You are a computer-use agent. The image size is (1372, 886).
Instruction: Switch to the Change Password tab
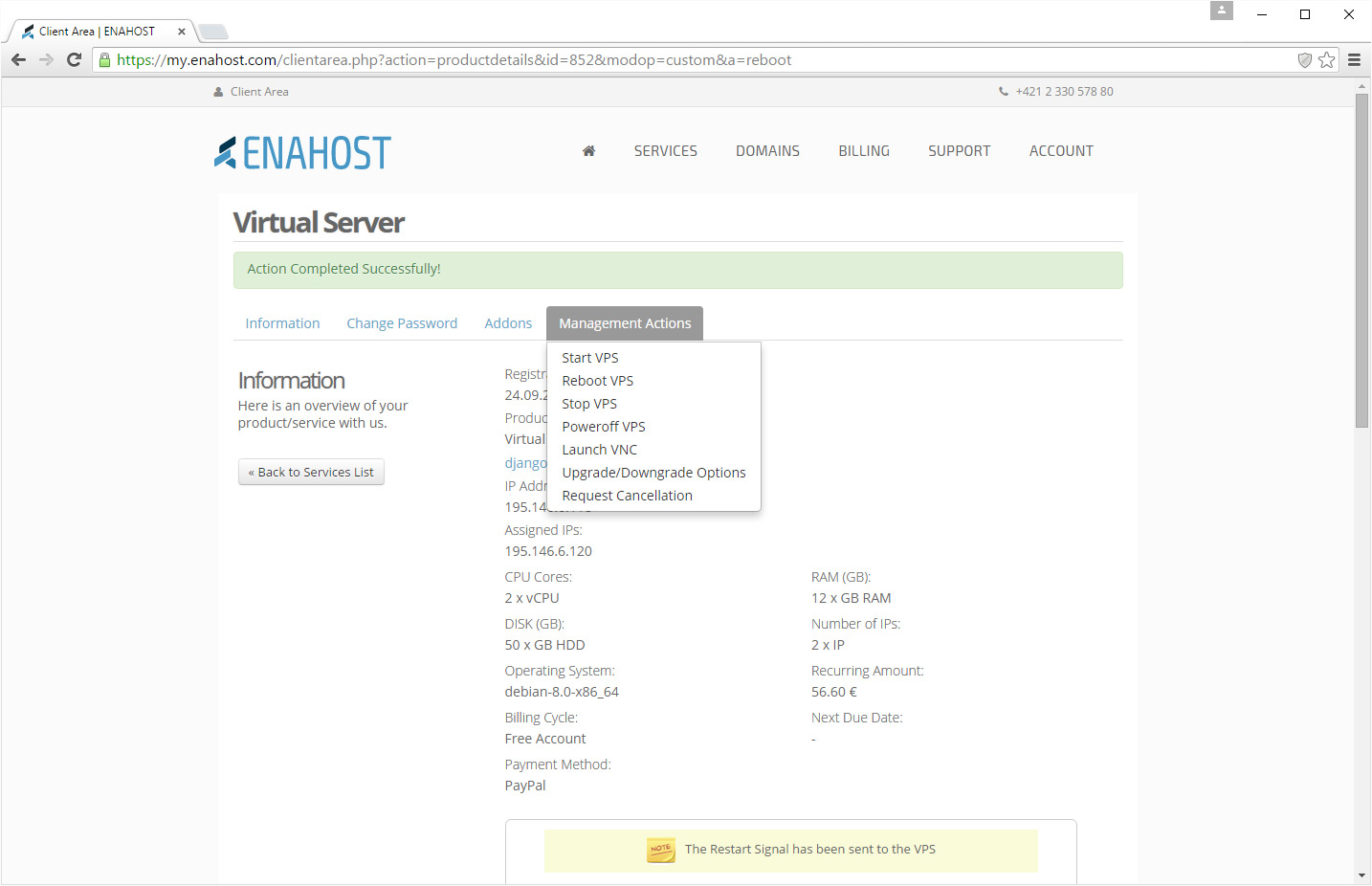(x=402, y=323)
